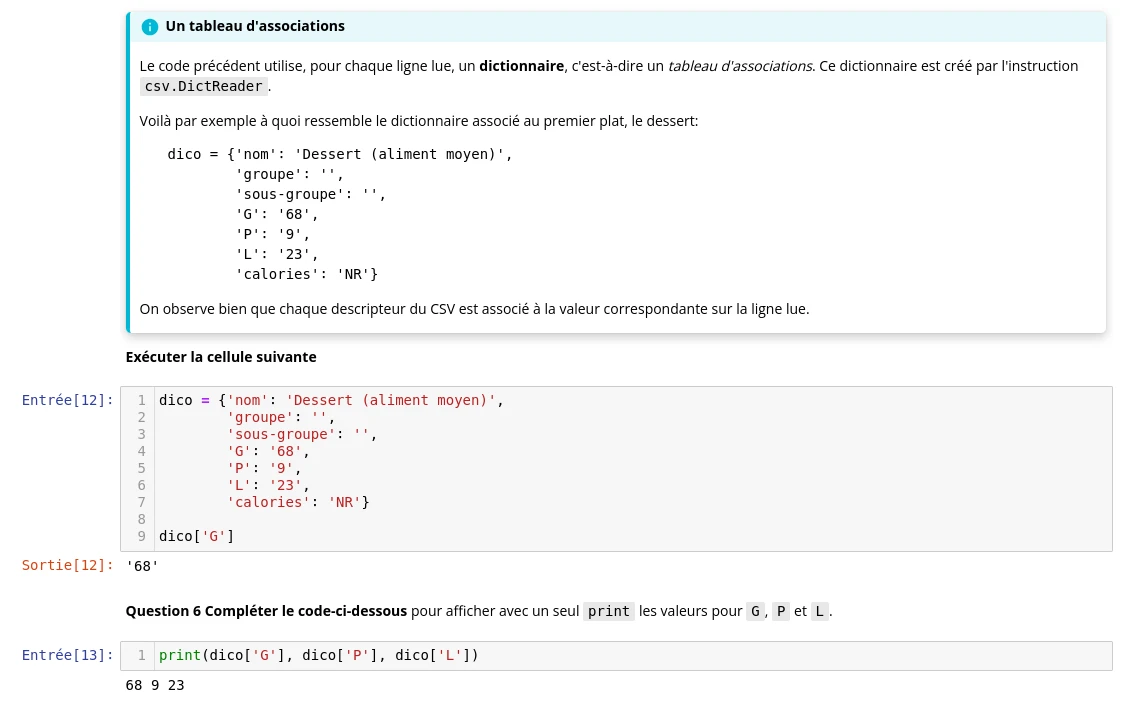Click the printed output 68 9 23

click(155, 685)
